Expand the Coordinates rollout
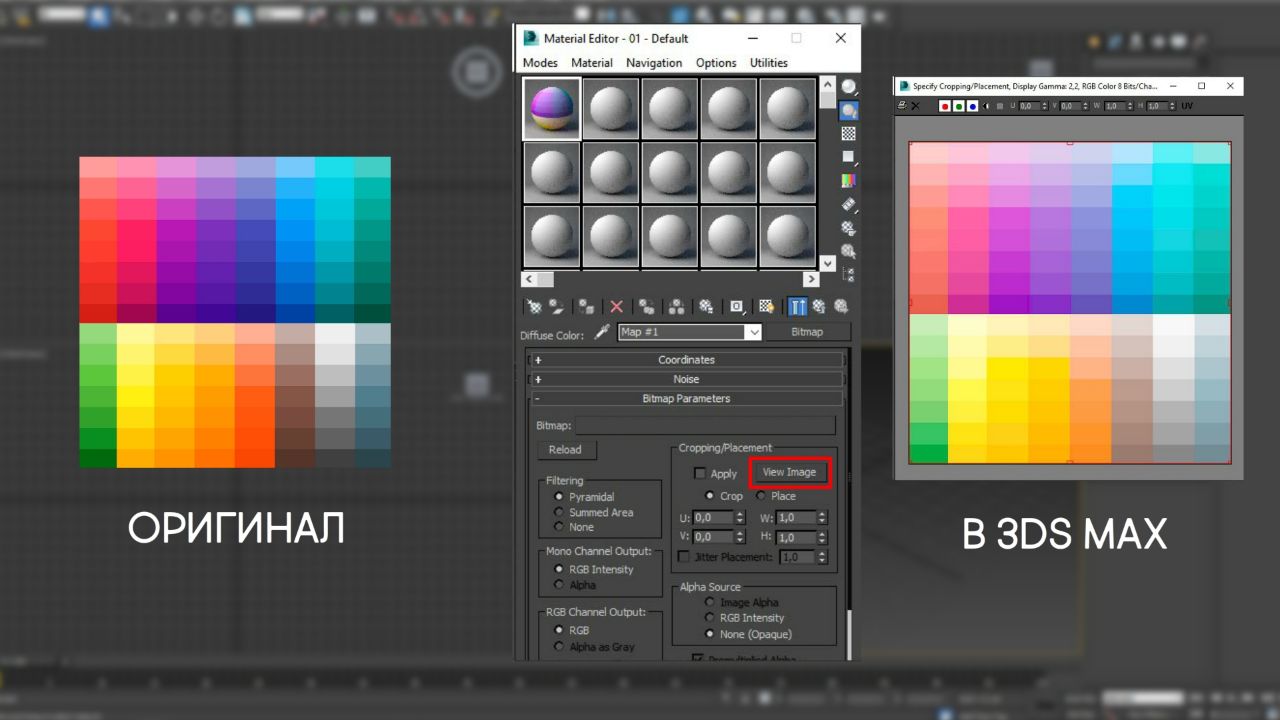This screenshot has height=720, width=1280. point(686,360)
